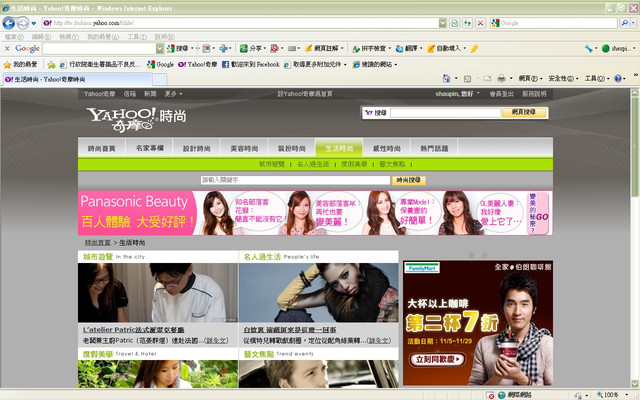This screenshot has width=640, height=400.
Task: Open the Facebook favorites bar shortcut
Action: [x=251, y=64]
